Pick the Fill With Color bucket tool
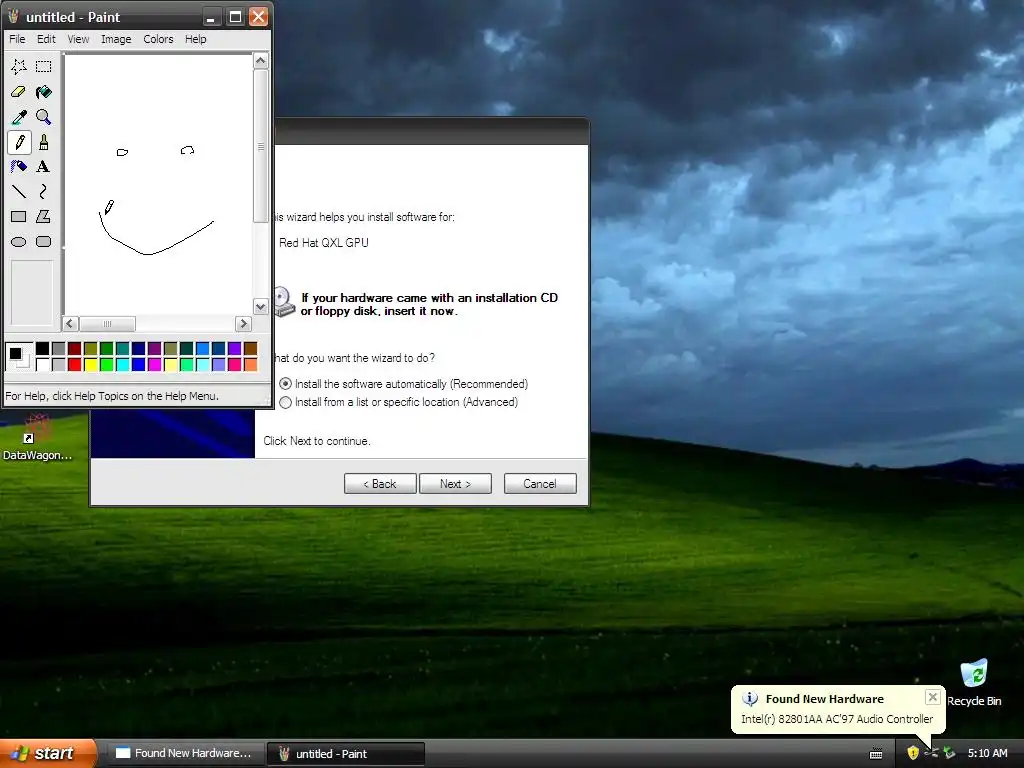This screenshot has height=768, width=1024. [44, 92]
